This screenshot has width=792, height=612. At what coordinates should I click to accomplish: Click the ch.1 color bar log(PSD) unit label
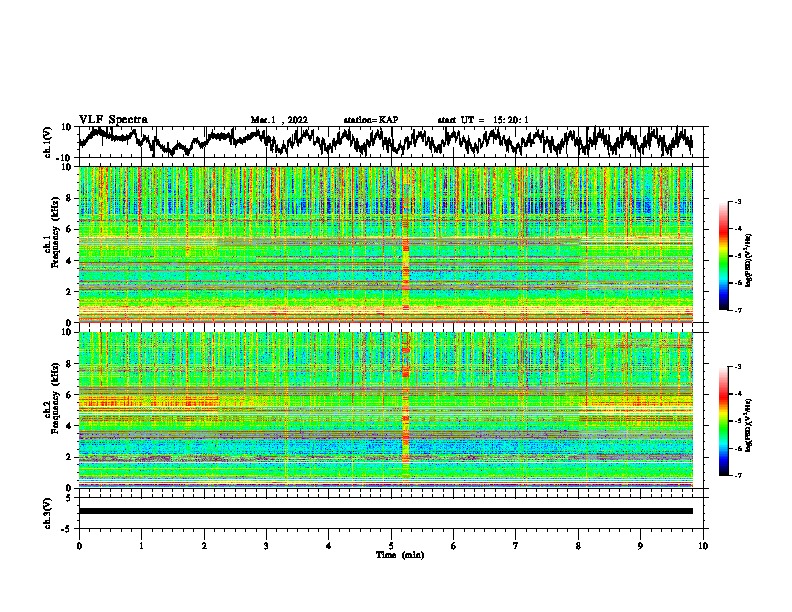749,260
